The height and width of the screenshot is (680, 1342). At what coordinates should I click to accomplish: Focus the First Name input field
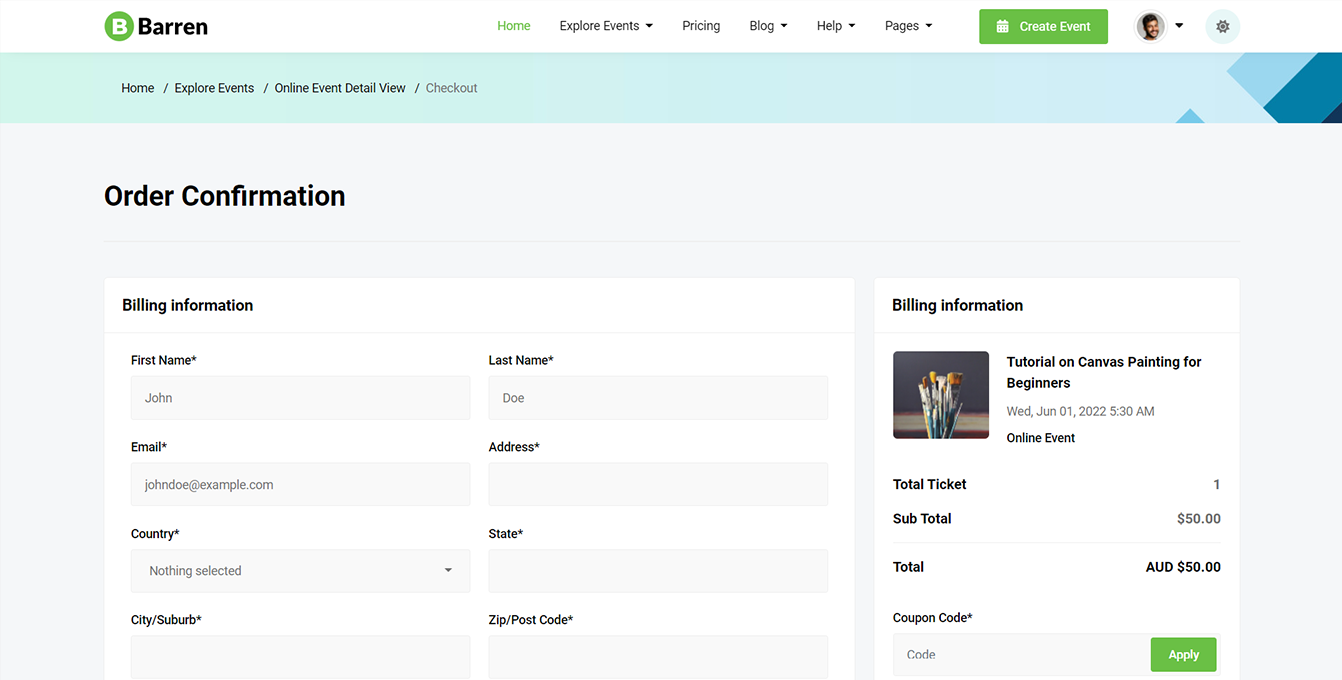coord(300,398)
